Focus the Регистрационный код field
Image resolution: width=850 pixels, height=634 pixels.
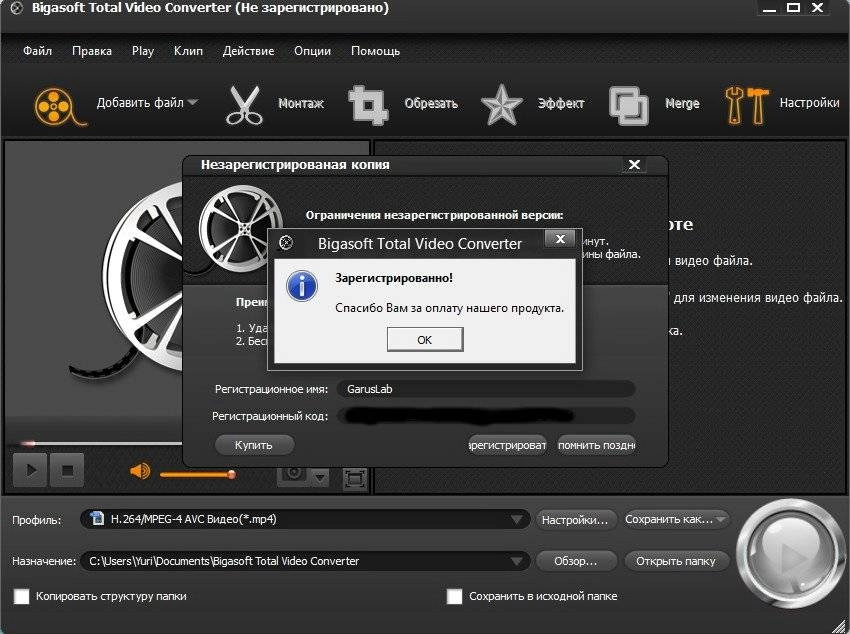[x=486, y=416]
